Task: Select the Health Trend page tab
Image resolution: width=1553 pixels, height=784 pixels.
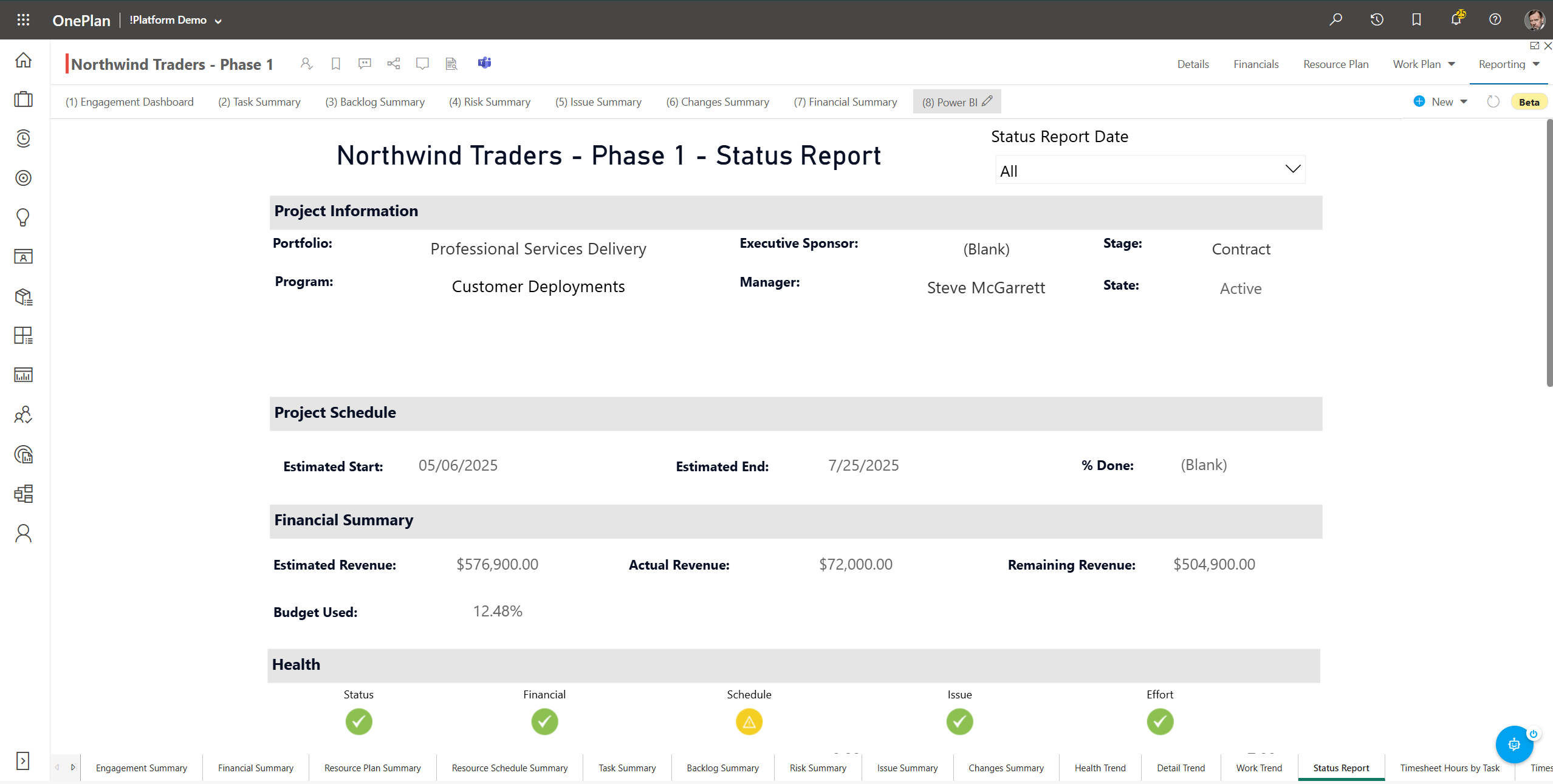Action: click(1100, 768)
